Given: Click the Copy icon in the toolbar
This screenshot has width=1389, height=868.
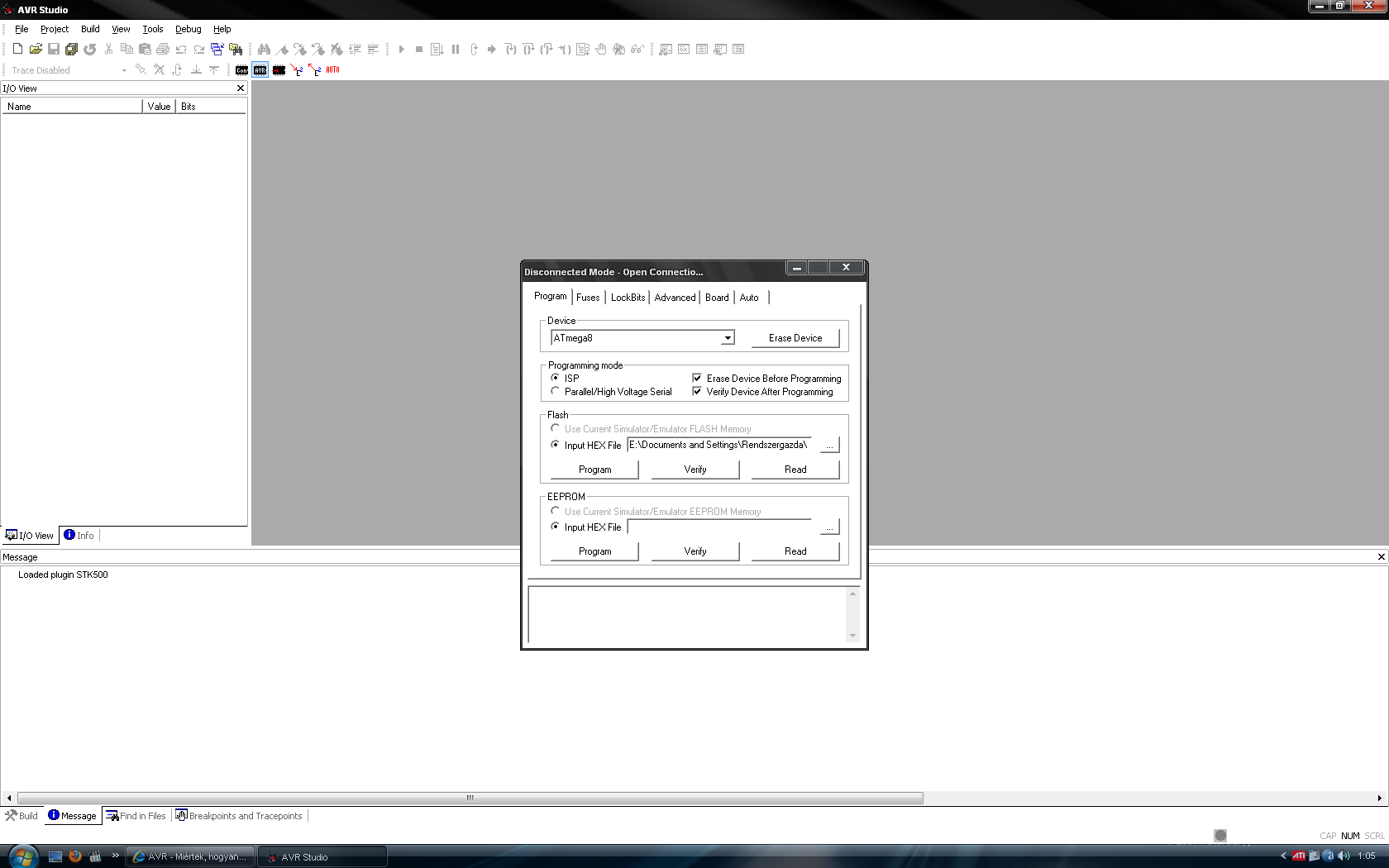Looking at the screenshot, I should tap(126, 50).
